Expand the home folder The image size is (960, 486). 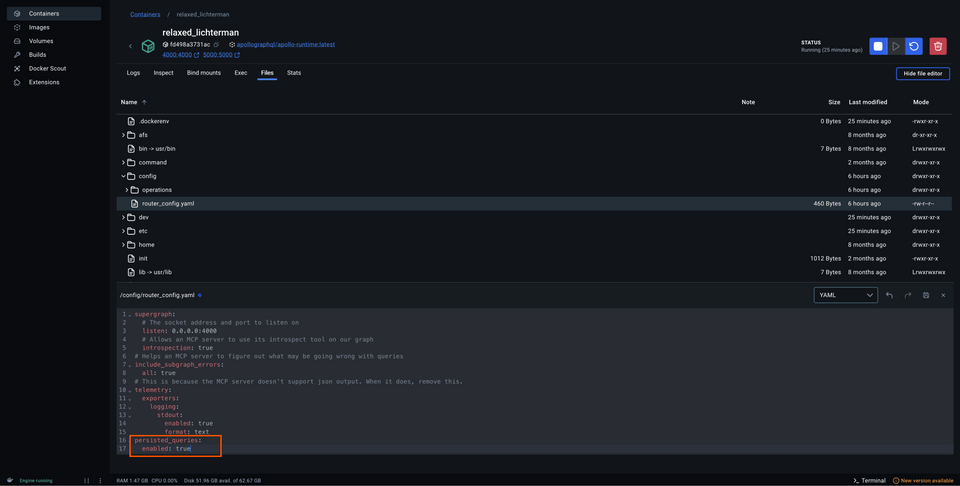[x=123, y=245]
